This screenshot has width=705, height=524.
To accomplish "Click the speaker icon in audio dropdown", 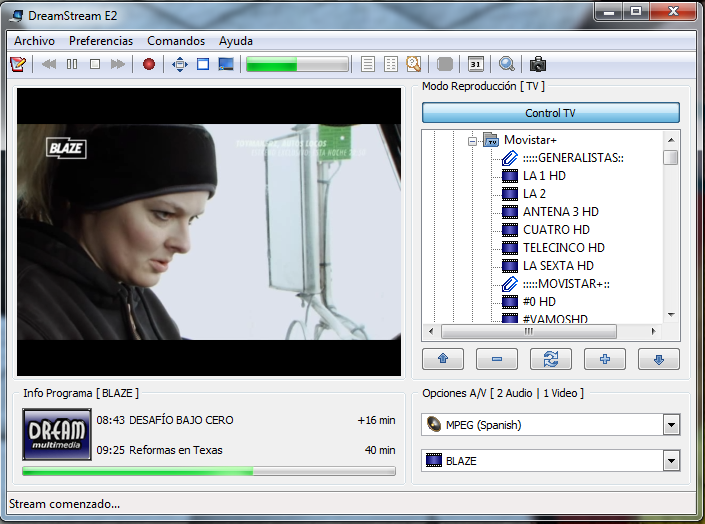I will coord(434,425).
